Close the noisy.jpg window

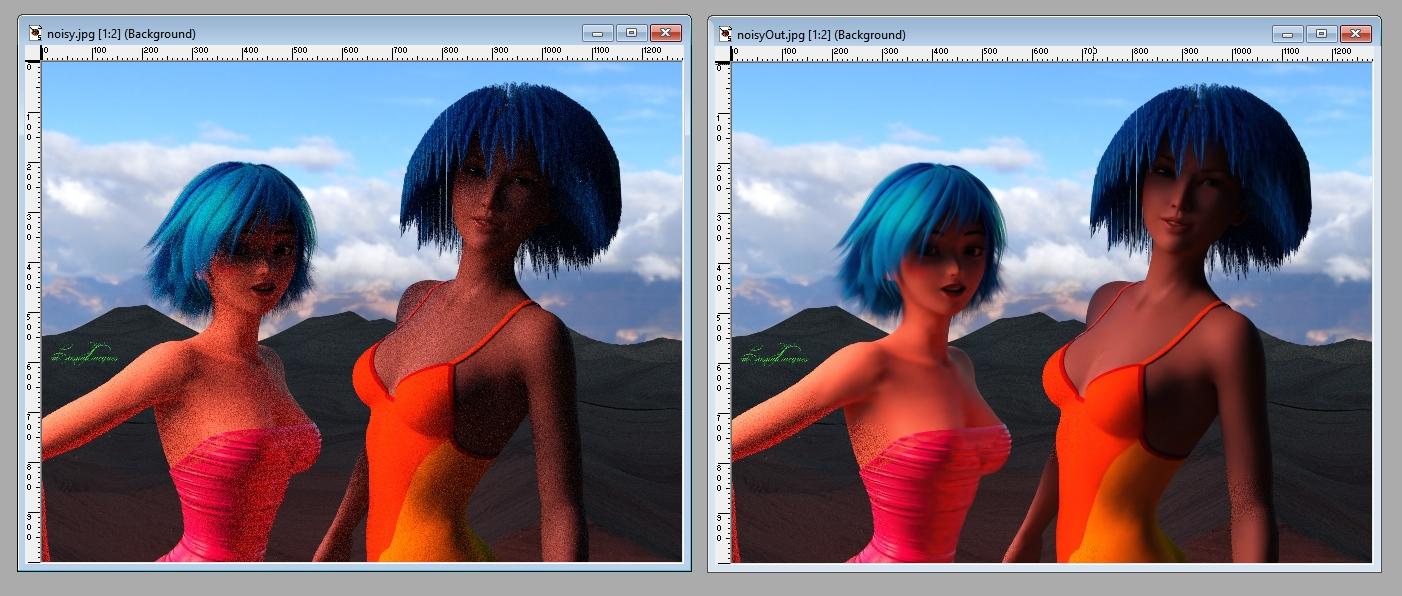[x=665, y=33]
